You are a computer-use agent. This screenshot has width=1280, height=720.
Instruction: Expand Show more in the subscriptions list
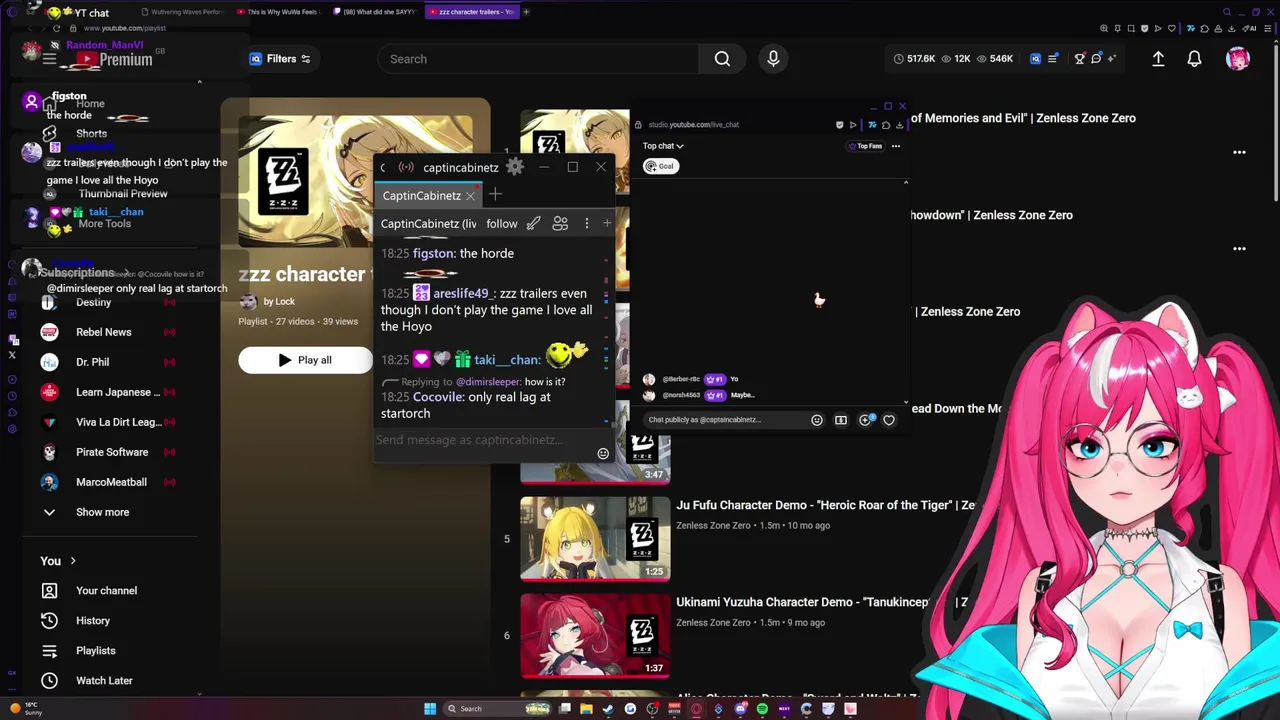[x=100, y=512]
